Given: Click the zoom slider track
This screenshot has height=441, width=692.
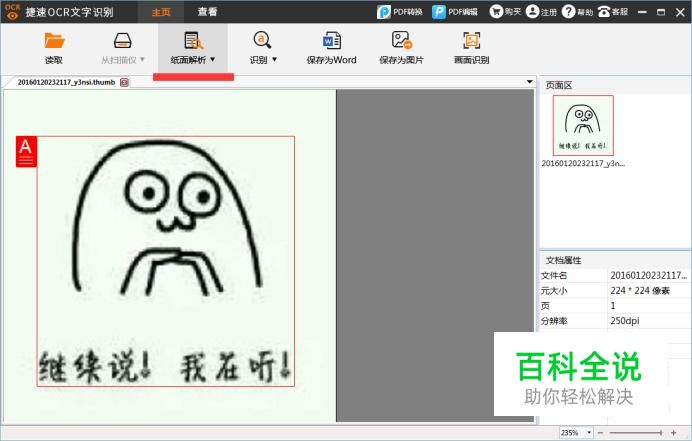Looking at the screenshot, I should pyautogui.click(x=636, y=433).
